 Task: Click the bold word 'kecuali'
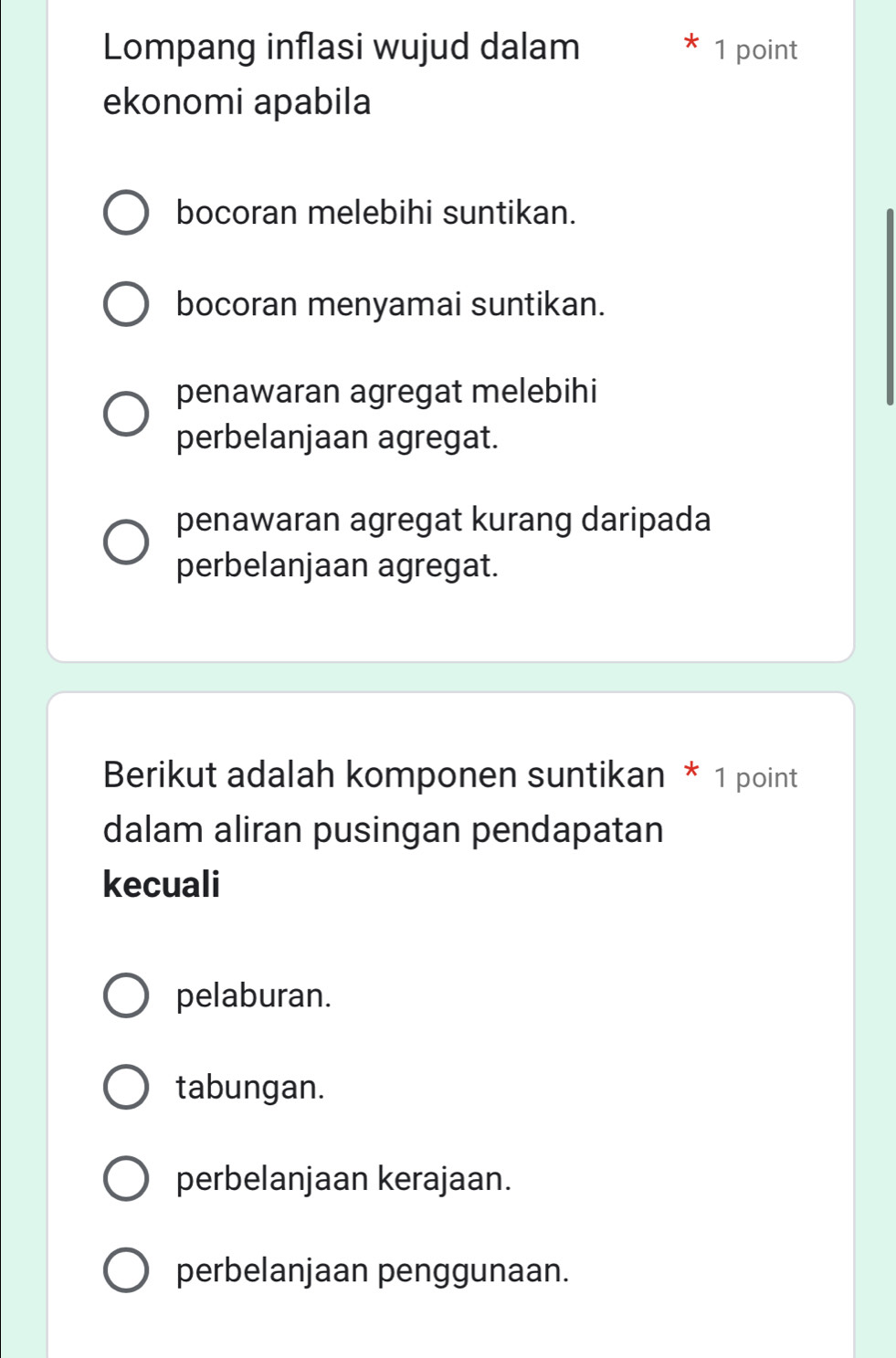(162, 884)
